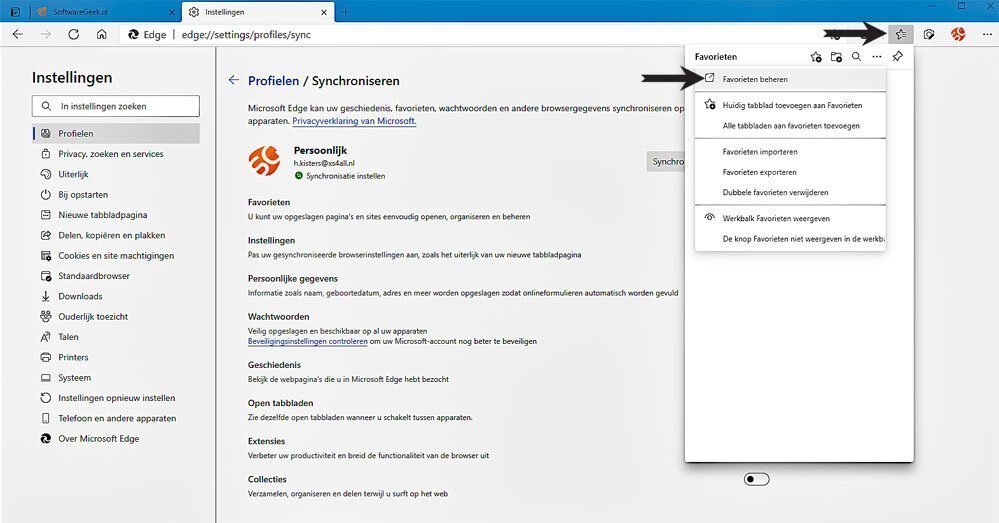Pin the Favorieten panel

[x=897, y=57]
